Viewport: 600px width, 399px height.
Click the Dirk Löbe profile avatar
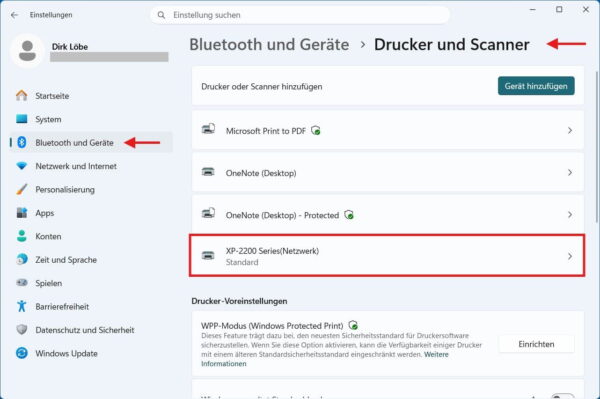(27, 51)
